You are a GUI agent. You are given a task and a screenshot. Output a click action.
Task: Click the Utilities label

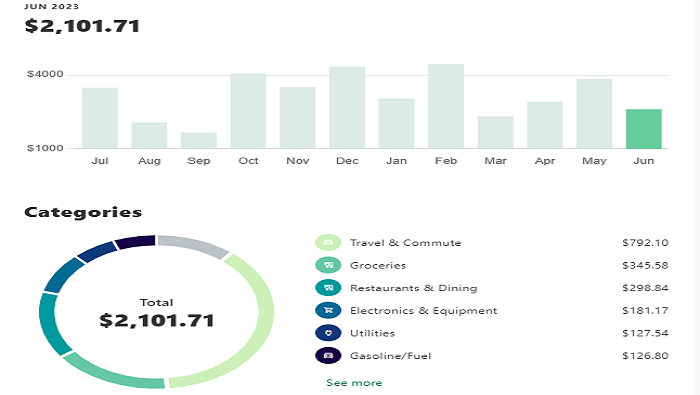pos(373,333)
